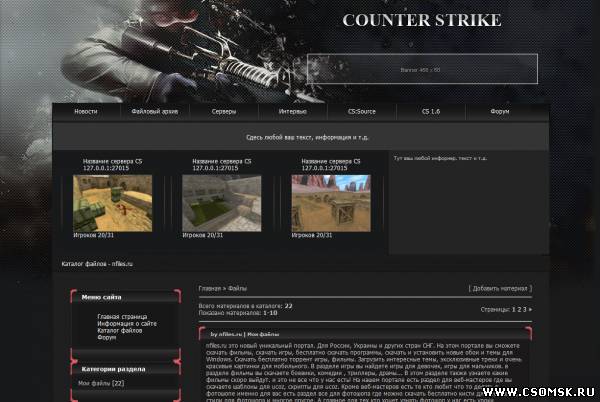Viewport: 600px width, 402px height.
Task: Open the Мои файлы entry header link
Action: click(x=263, y=334)
